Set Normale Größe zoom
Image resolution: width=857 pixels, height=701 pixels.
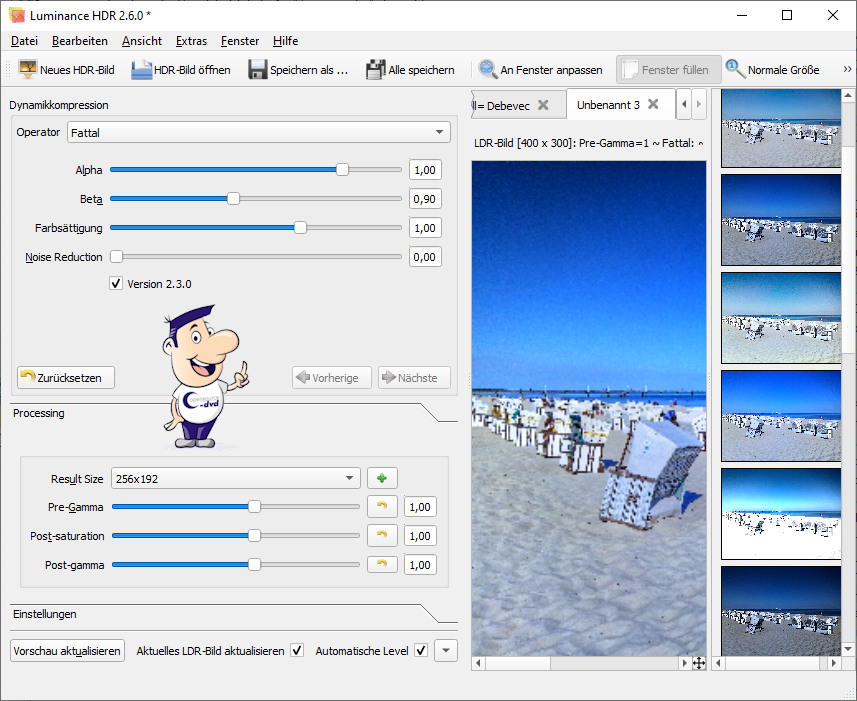pyautogui.click(x=735, y=70)
